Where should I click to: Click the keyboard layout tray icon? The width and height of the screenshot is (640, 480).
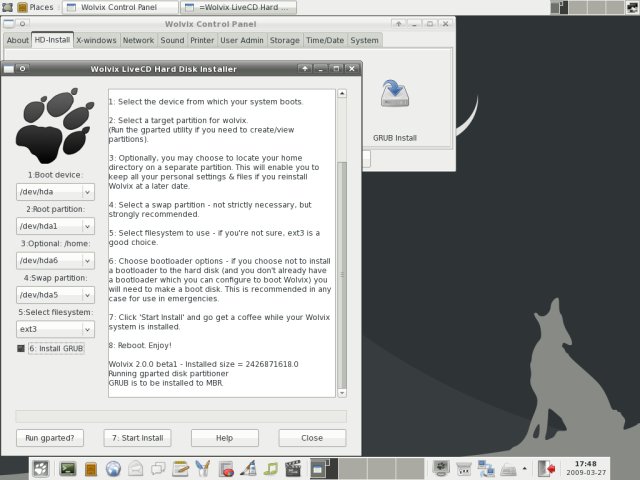click(x=509, y=469)
